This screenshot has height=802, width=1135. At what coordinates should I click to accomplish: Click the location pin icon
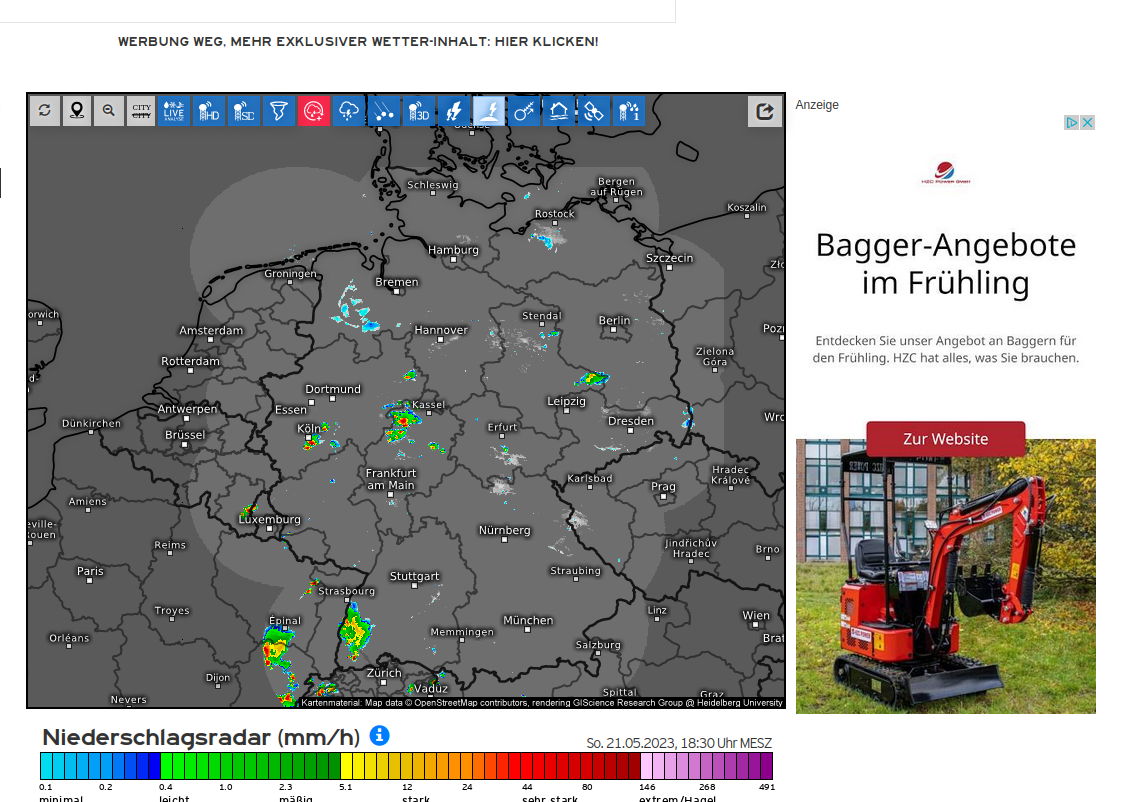click(x=76, y=111)
